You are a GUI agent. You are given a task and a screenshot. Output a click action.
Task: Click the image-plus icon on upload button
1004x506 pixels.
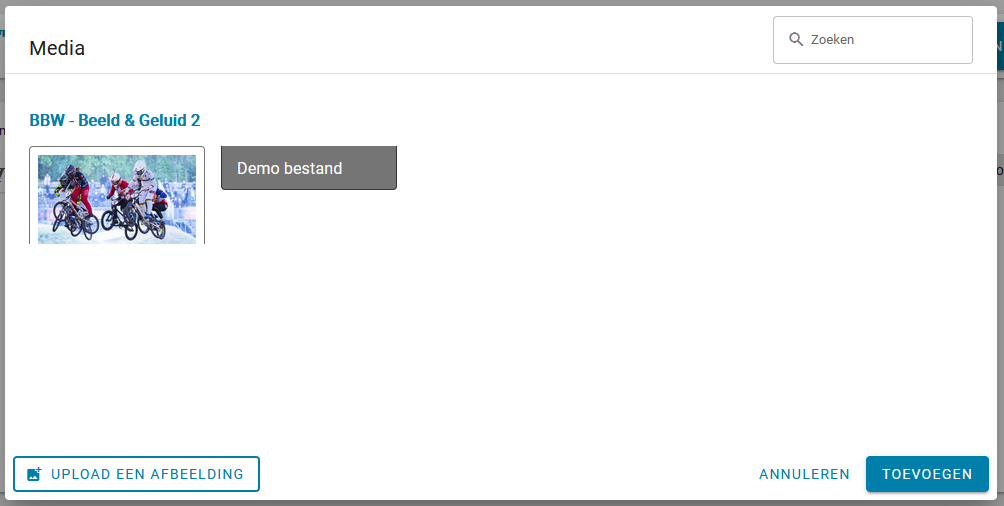coord(34,474)
